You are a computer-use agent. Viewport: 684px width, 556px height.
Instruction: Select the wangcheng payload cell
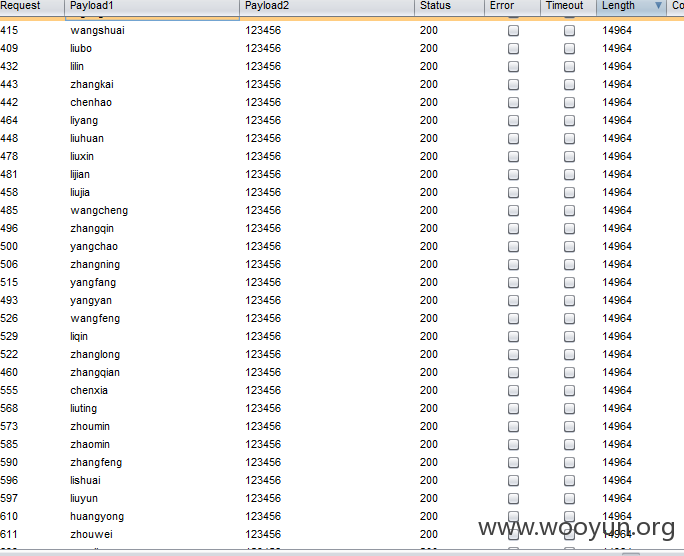(x=152, y=210)
